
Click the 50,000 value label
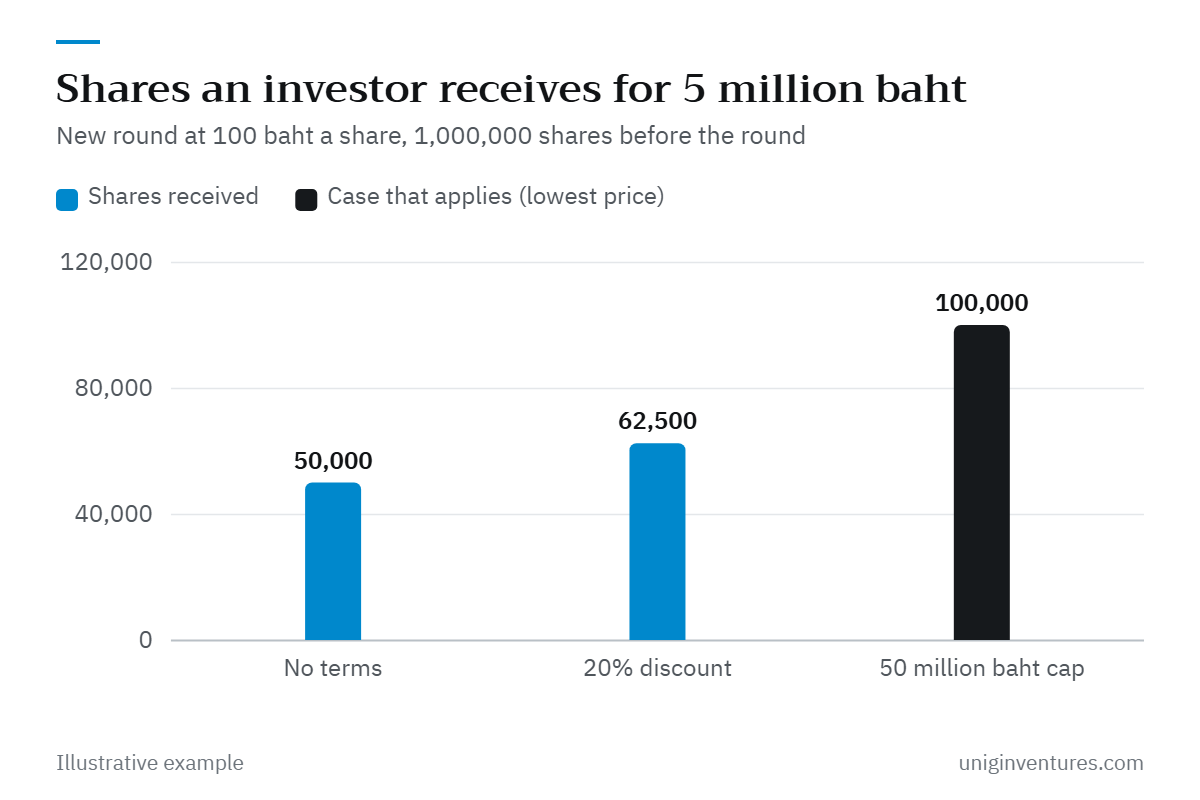point(333,461)
